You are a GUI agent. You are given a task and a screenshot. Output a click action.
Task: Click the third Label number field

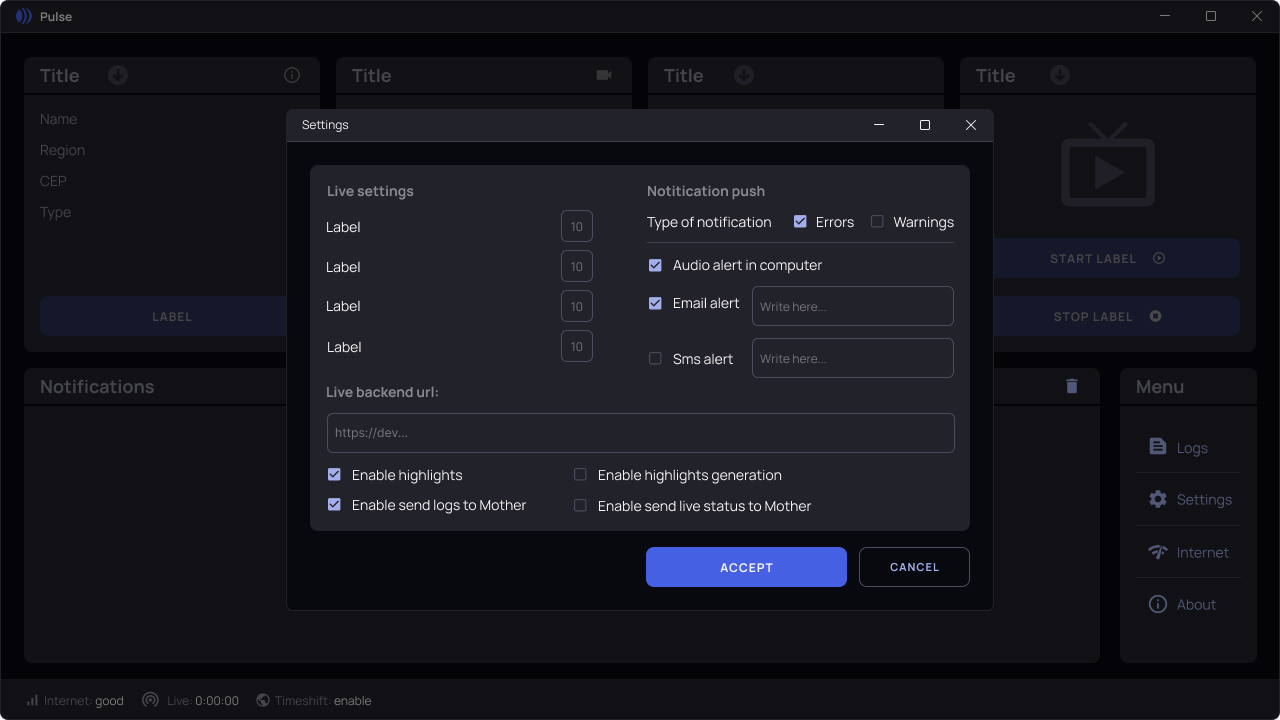pyautogui.click(x=577, y=306)
